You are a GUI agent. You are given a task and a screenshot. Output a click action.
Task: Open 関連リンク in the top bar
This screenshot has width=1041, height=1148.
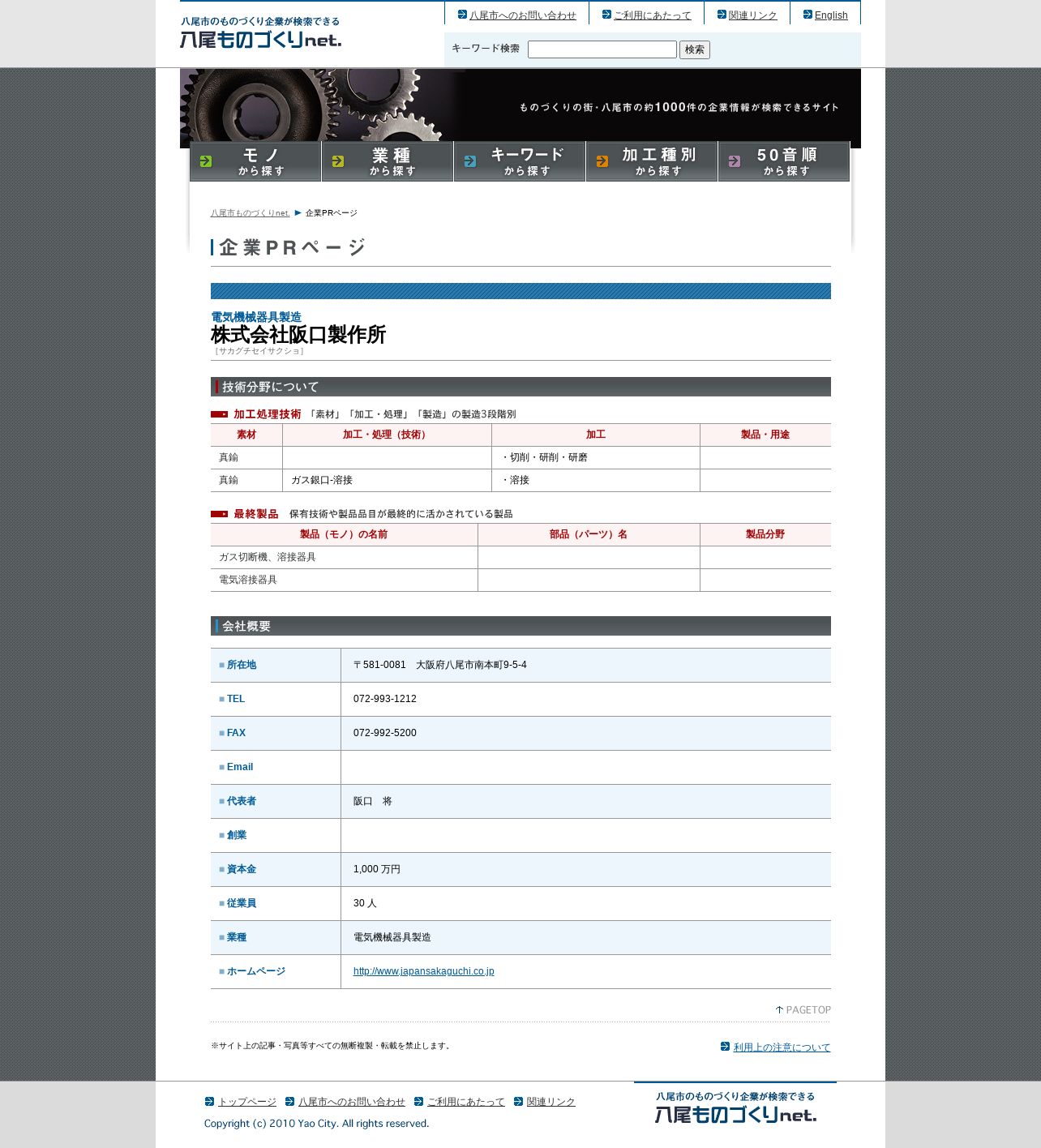click(x=752, y=15)
